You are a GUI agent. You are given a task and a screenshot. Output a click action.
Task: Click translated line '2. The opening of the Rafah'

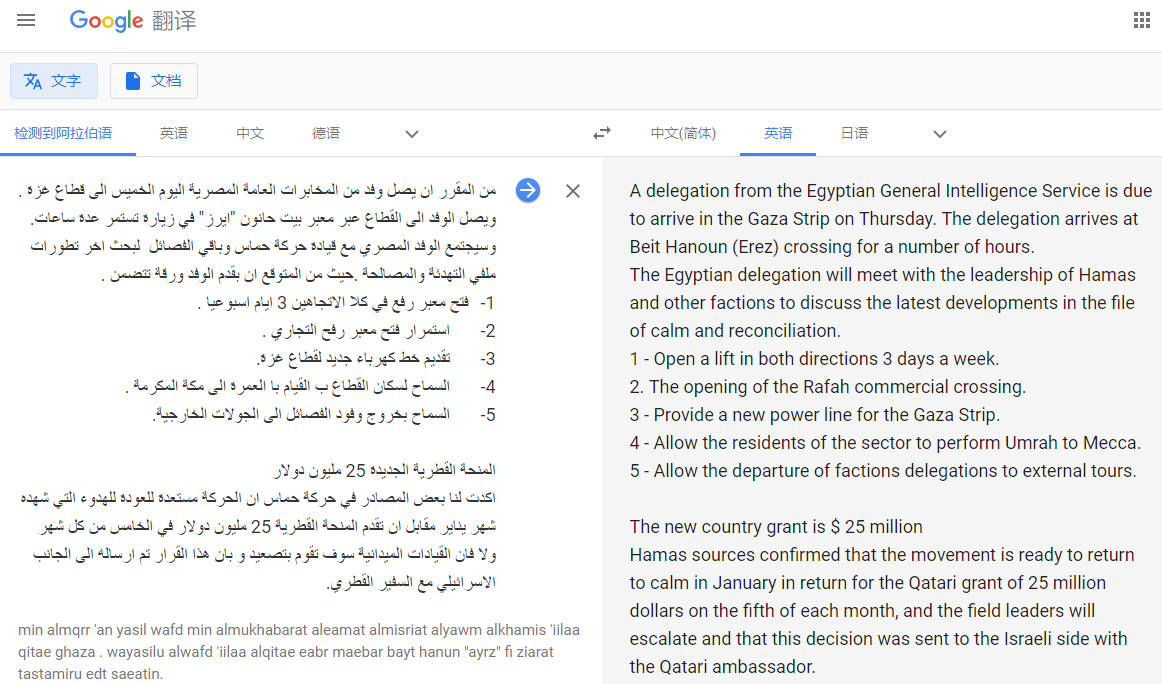pyautogui.click(x=828, y=387)
